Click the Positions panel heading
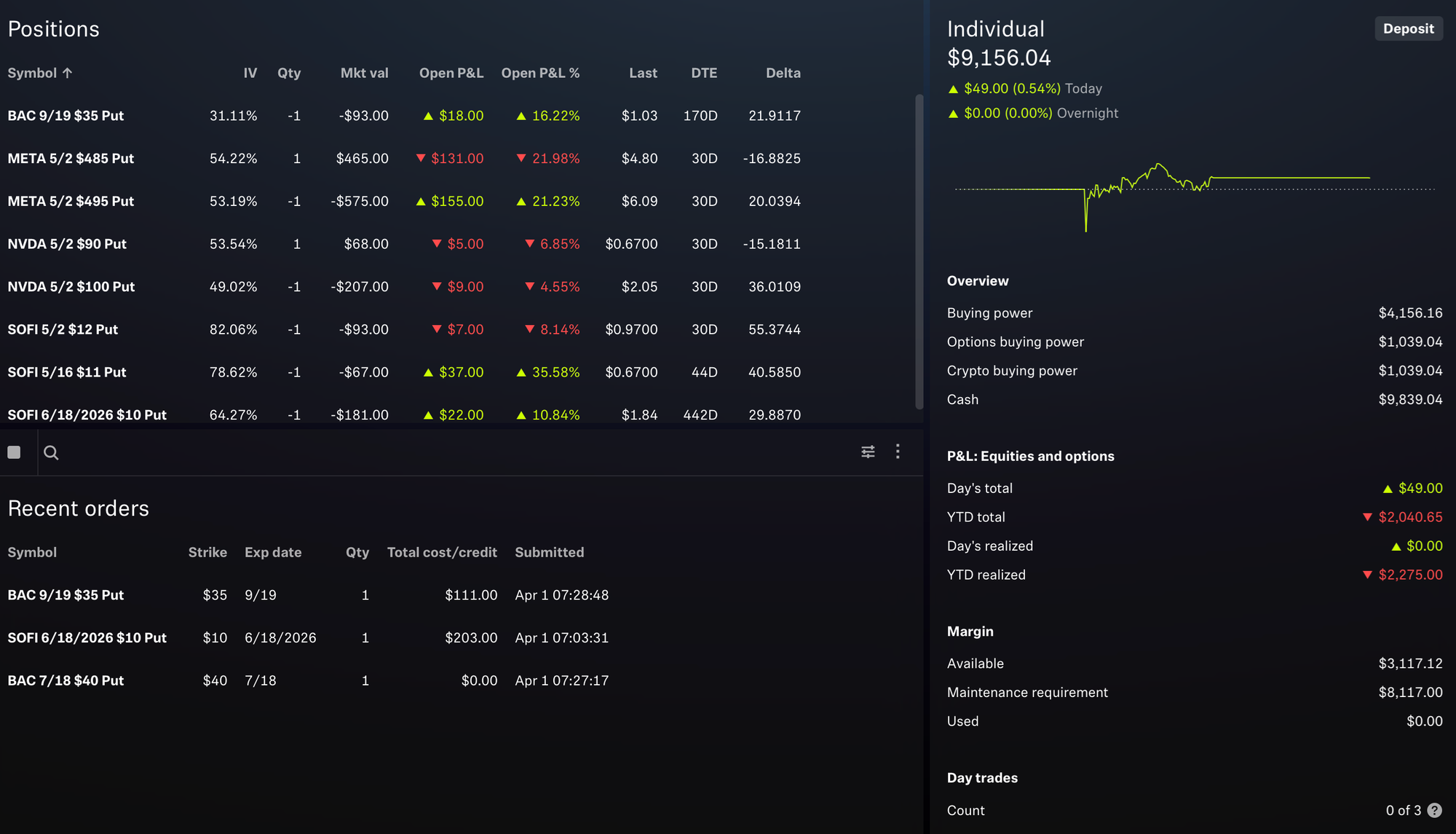The height and width of the screenshot is (834, 1456). [x=53, y=29]
